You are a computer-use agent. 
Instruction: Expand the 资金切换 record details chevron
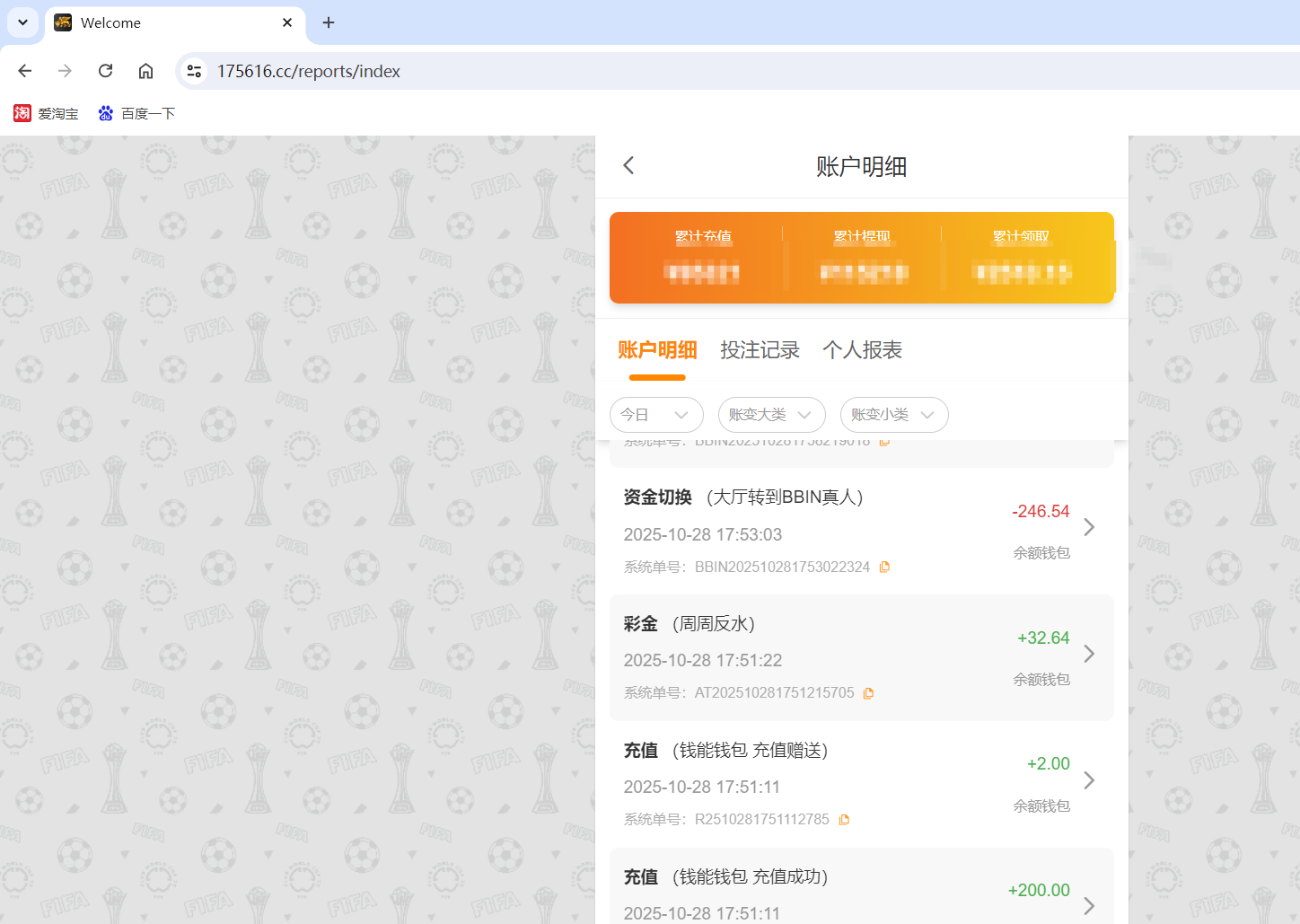tap(1089, 527)
